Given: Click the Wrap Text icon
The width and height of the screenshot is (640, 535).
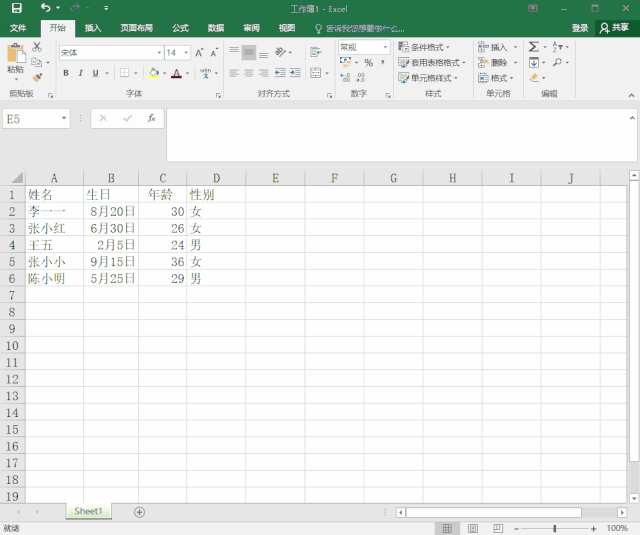Looking at the screenshot, I should coord(315,52).
